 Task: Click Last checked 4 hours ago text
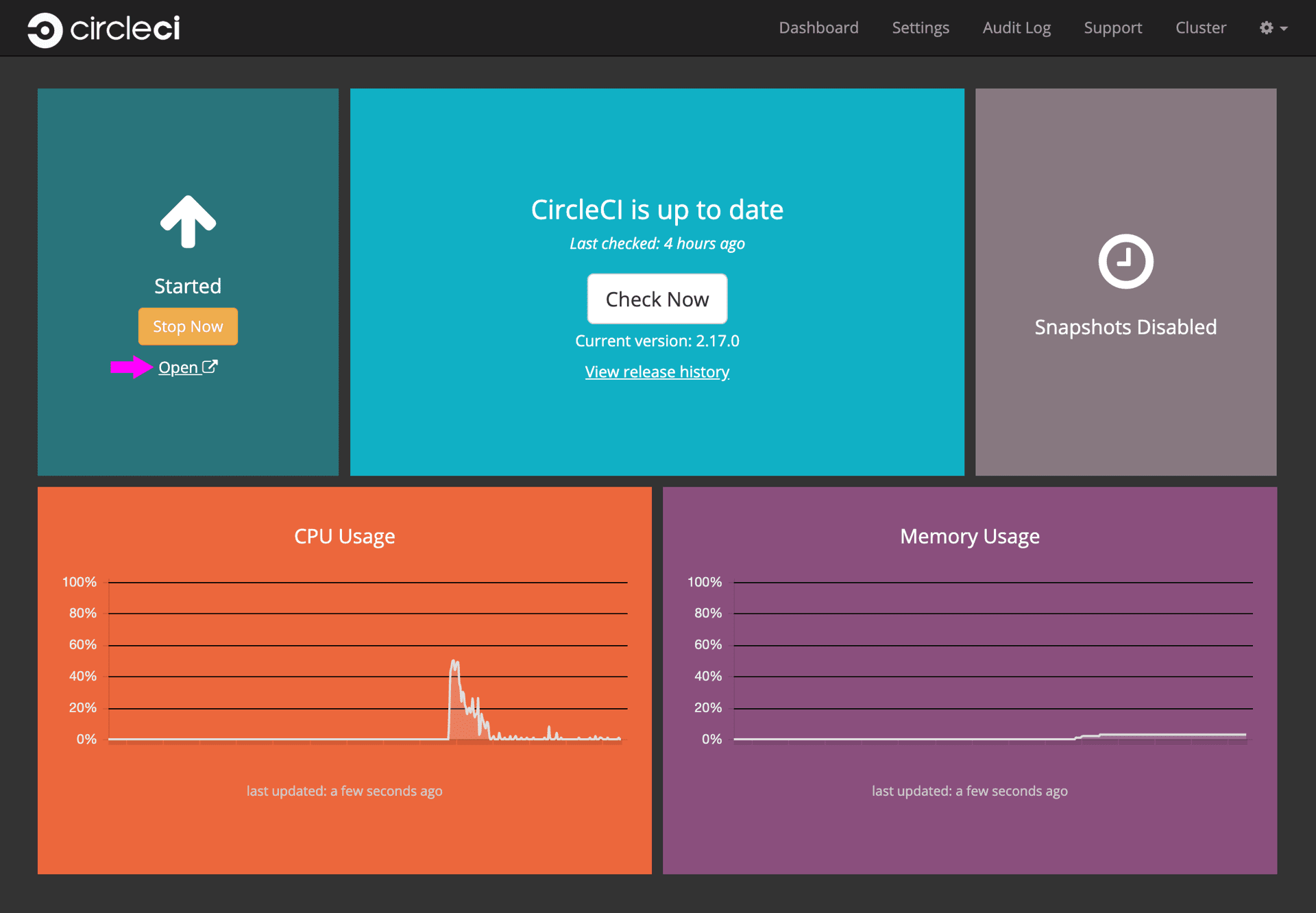(x=657, y=243)
